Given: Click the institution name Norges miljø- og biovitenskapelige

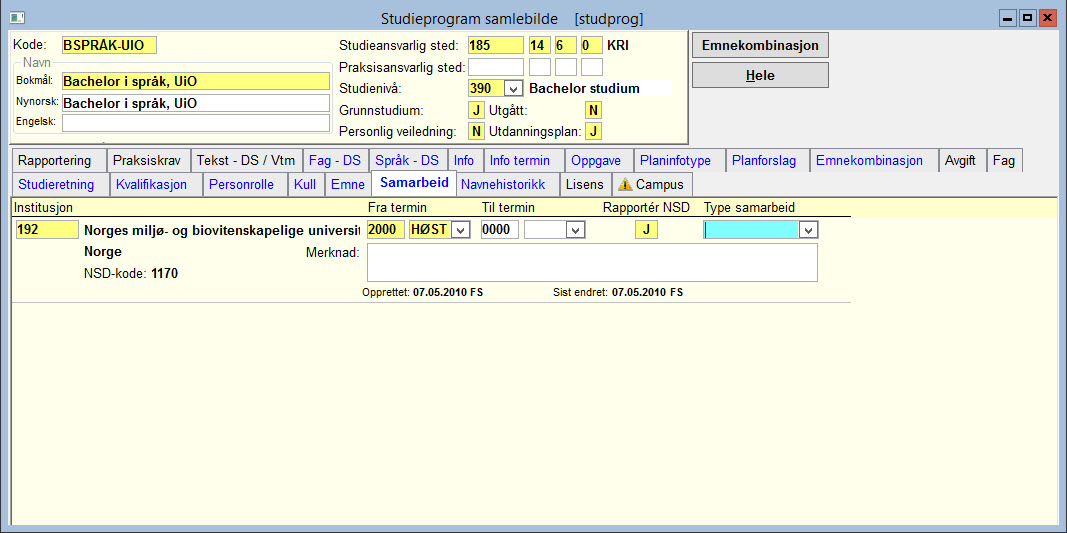Looking at the screenshot, I should click(x=221, y=230).
